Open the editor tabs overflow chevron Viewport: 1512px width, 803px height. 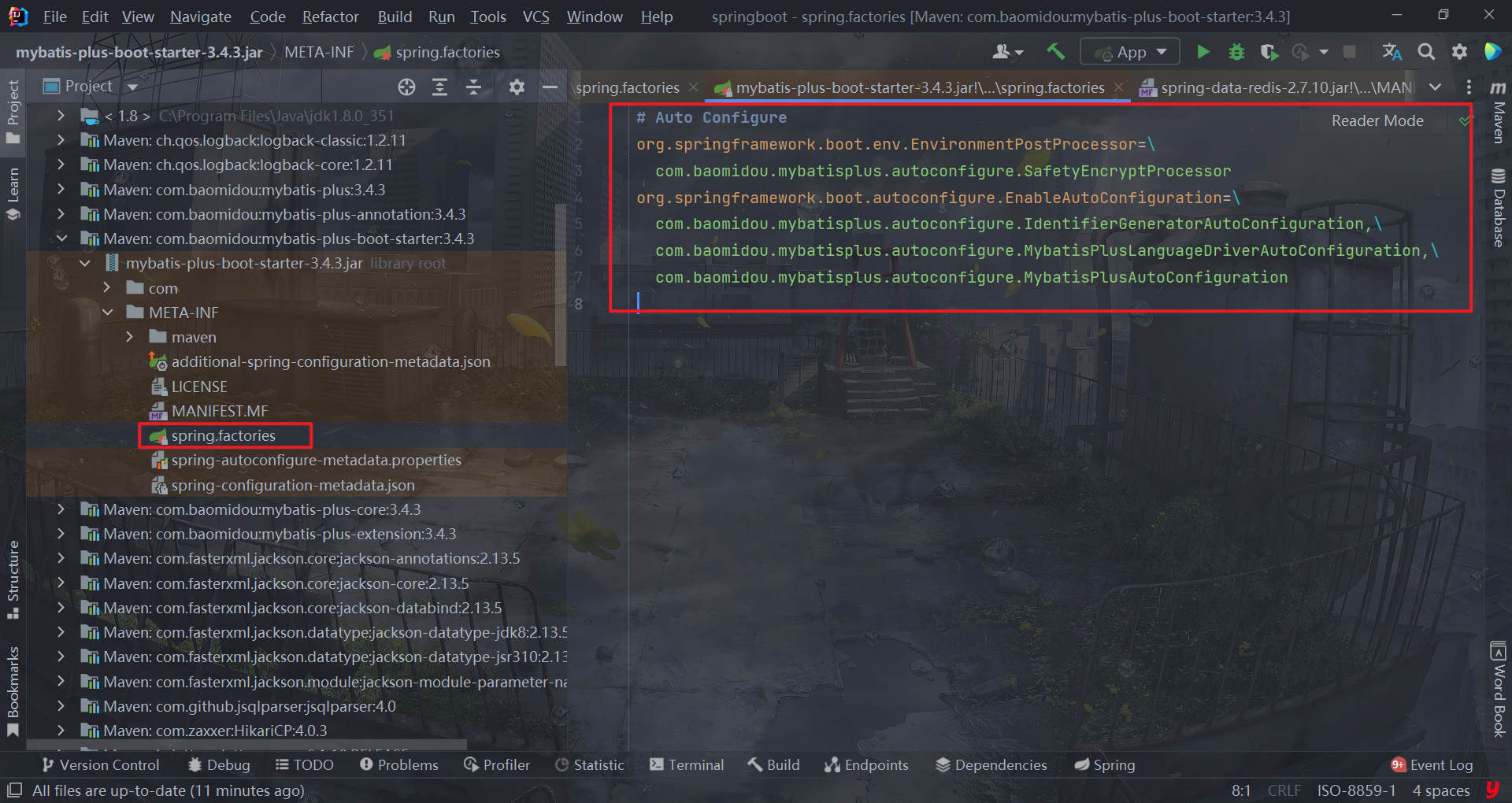pyautogui.click(x=1436, y=87)
